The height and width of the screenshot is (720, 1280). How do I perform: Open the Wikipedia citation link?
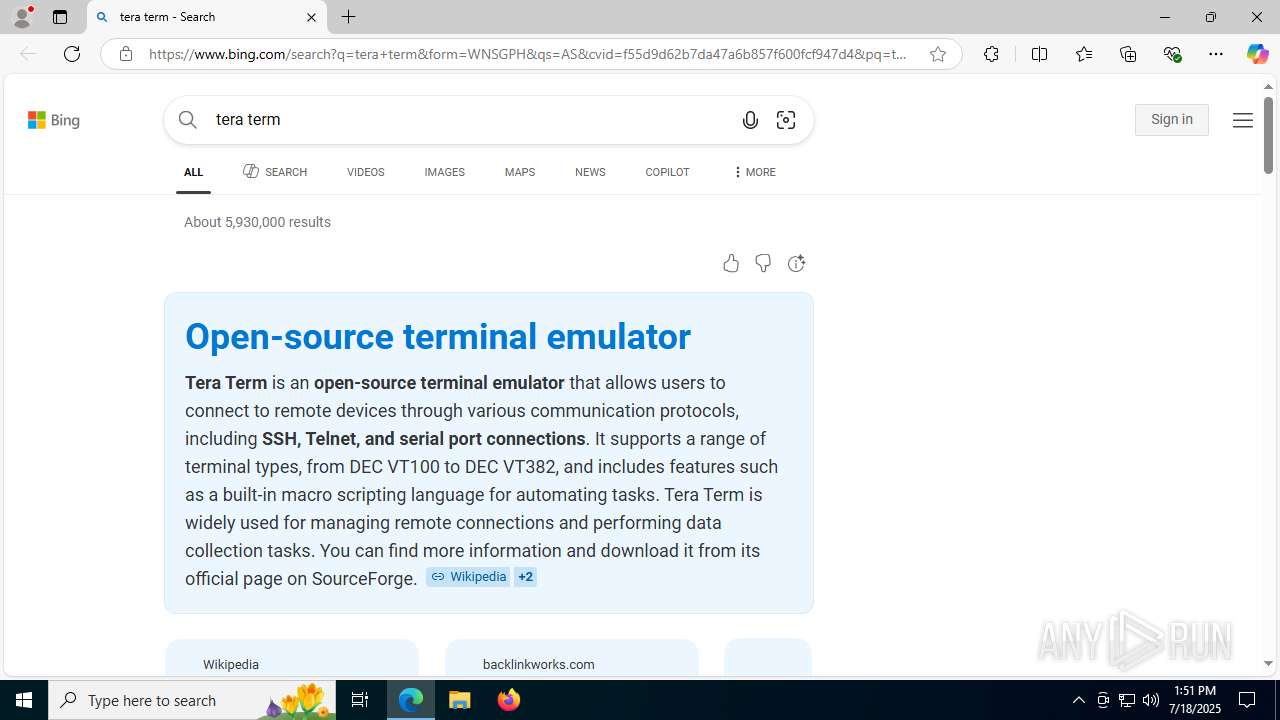click(x=468, y=577)
